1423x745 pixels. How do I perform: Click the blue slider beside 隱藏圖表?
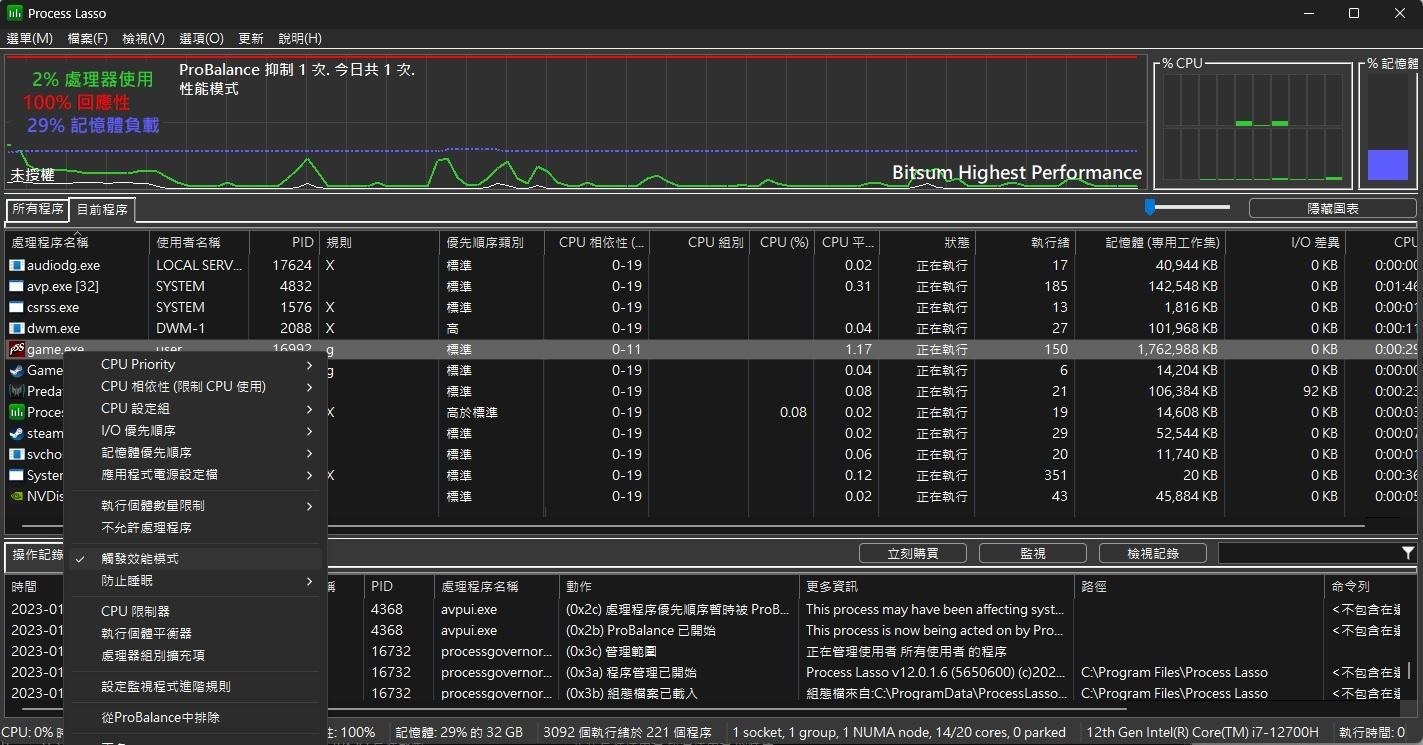point(1150,207)
